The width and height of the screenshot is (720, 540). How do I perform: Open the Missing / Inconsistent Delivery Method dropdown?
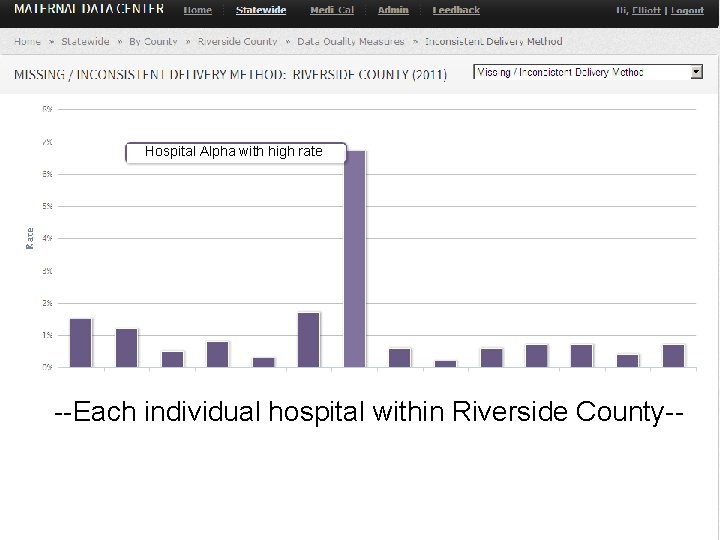coord(588,72)
